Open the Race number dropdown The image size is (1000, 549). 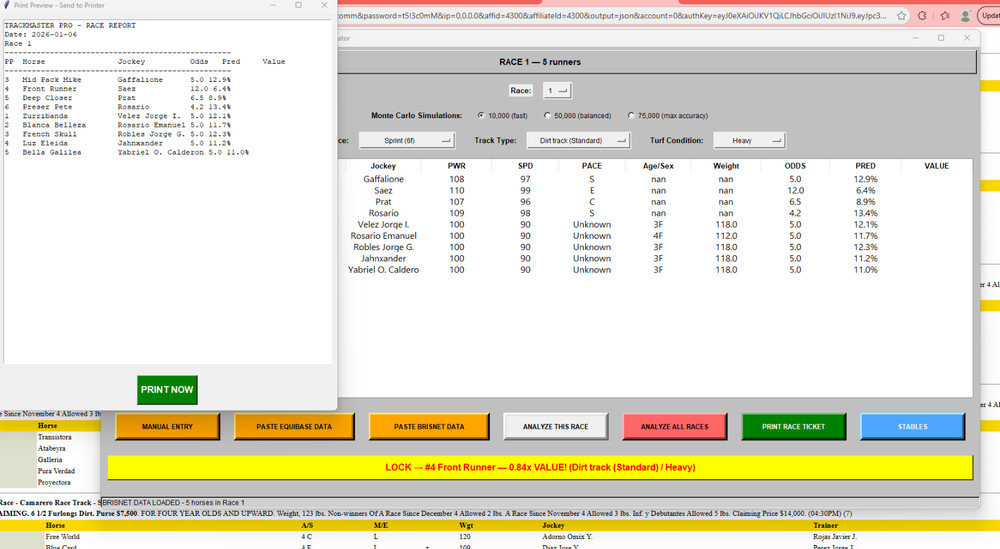coord(557,91)
